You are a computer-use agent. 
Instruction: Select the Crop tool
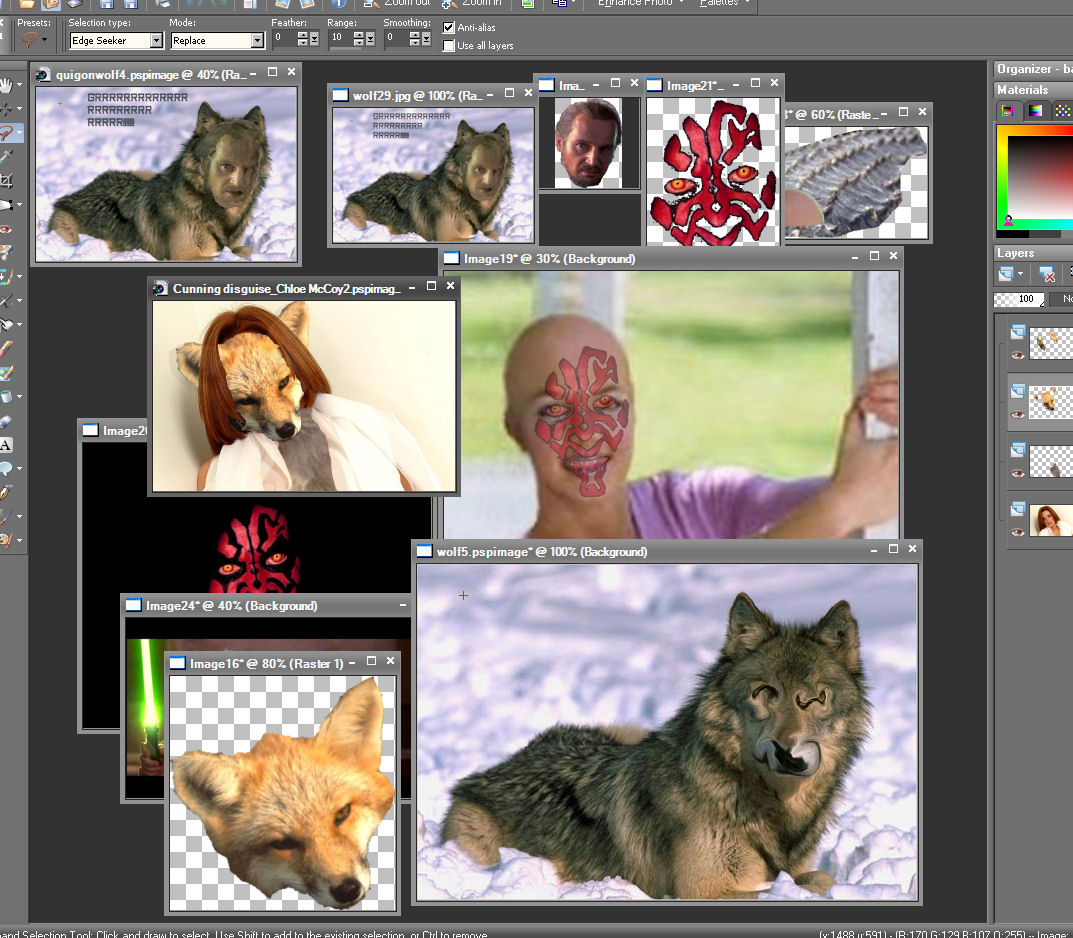click(6, 181)
